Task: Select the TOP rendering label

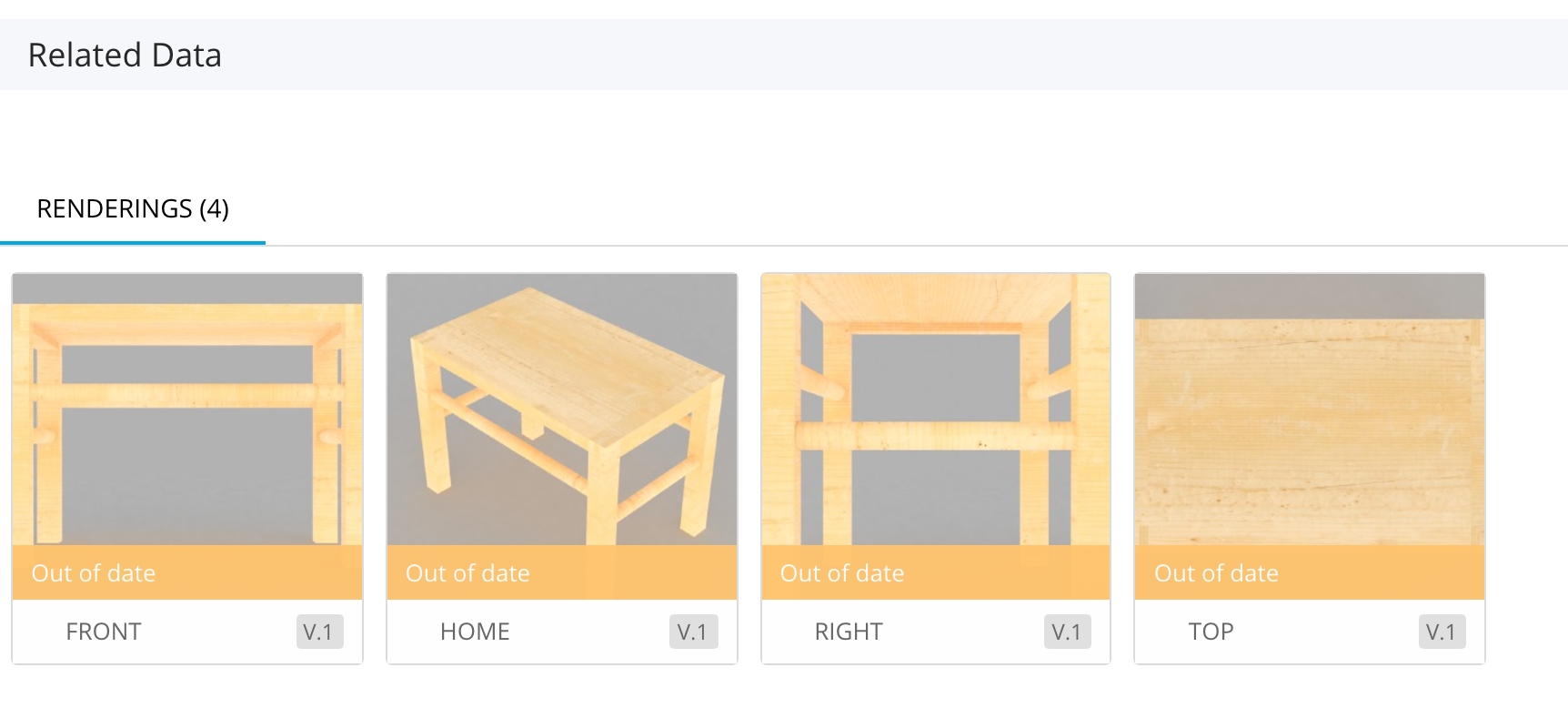Action: click(x=1211, y=631)
